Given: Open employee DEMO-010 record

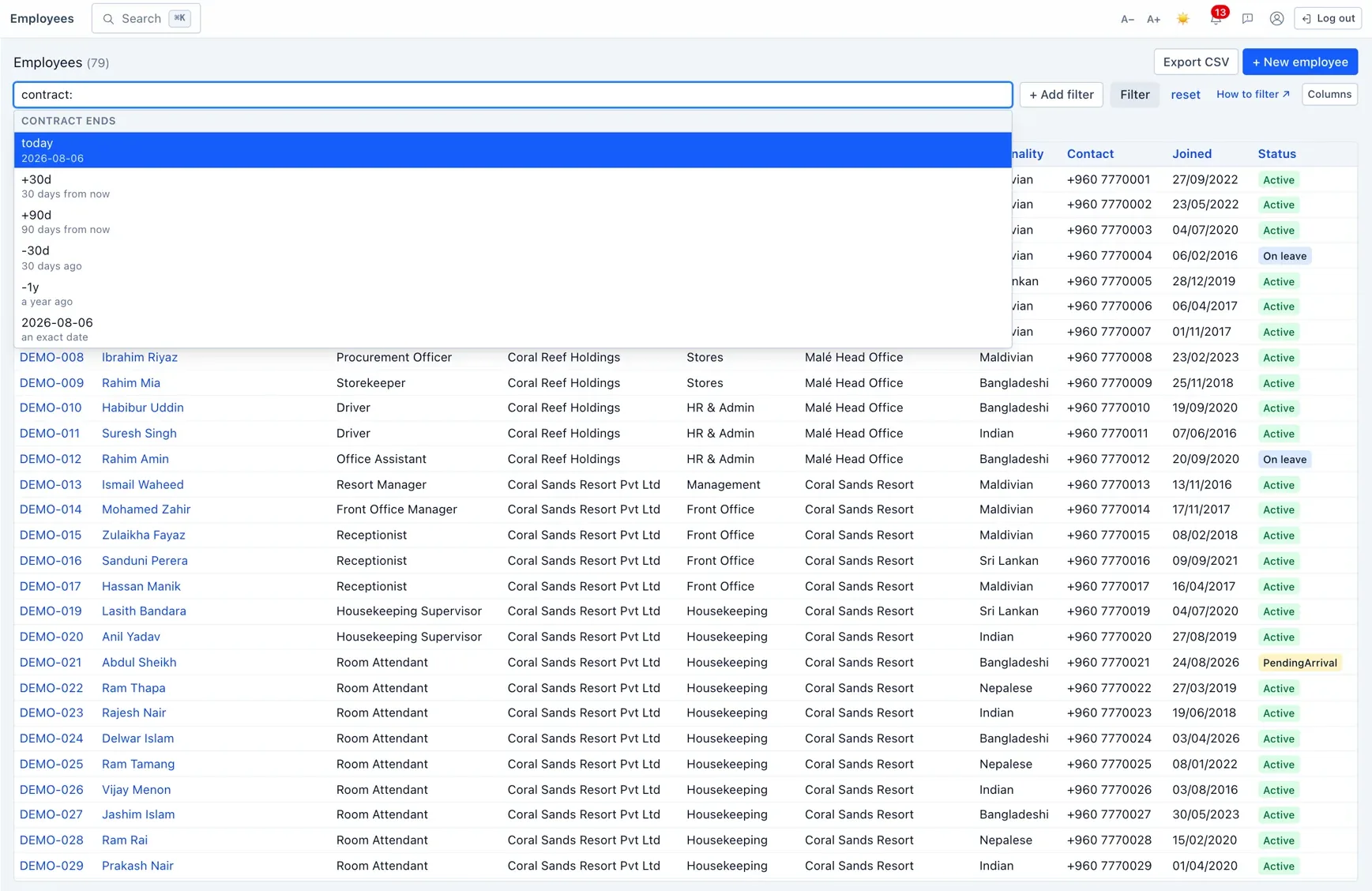Looking at the screenshot, I should (51, 408).
